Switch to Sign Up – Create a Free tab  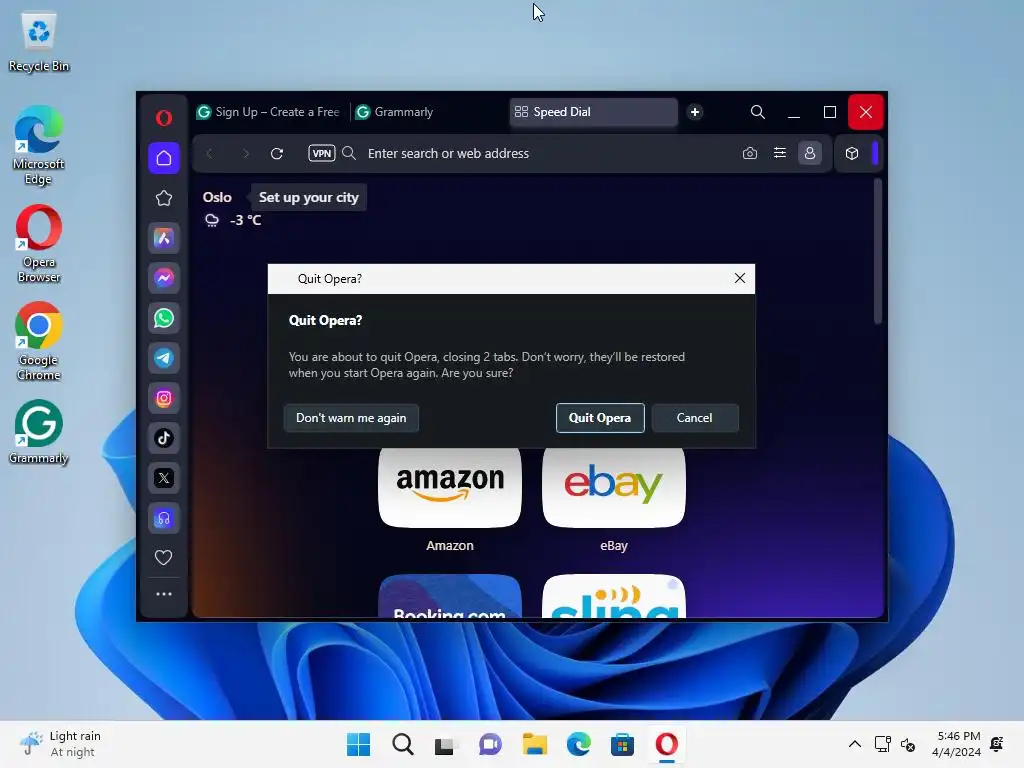(x=268, y=112)
